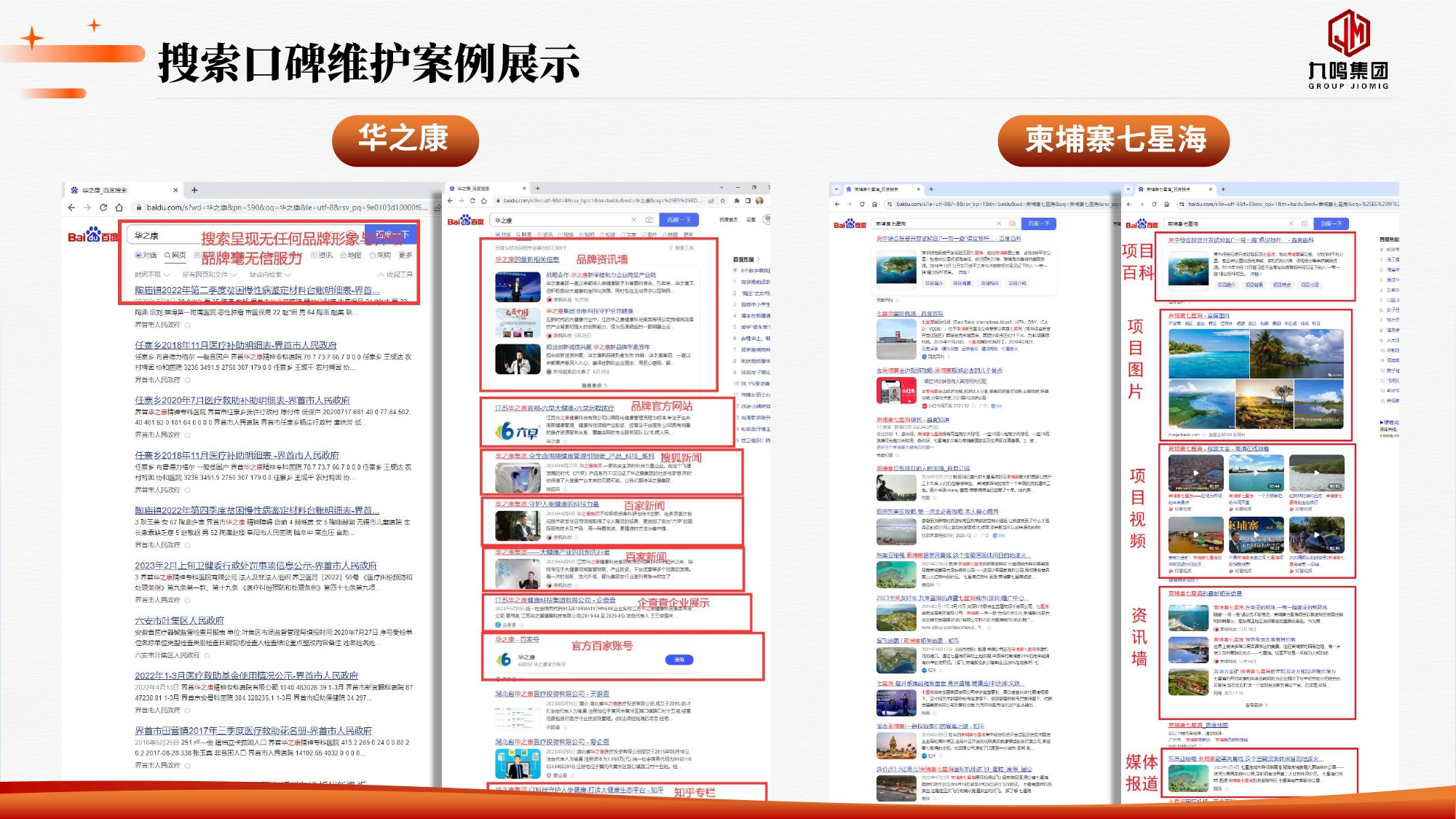The width and height of the screenshot is (1456, 819).
Task: Click 百度一下 button in second 华之康 window
Action: tap(678, 220)
